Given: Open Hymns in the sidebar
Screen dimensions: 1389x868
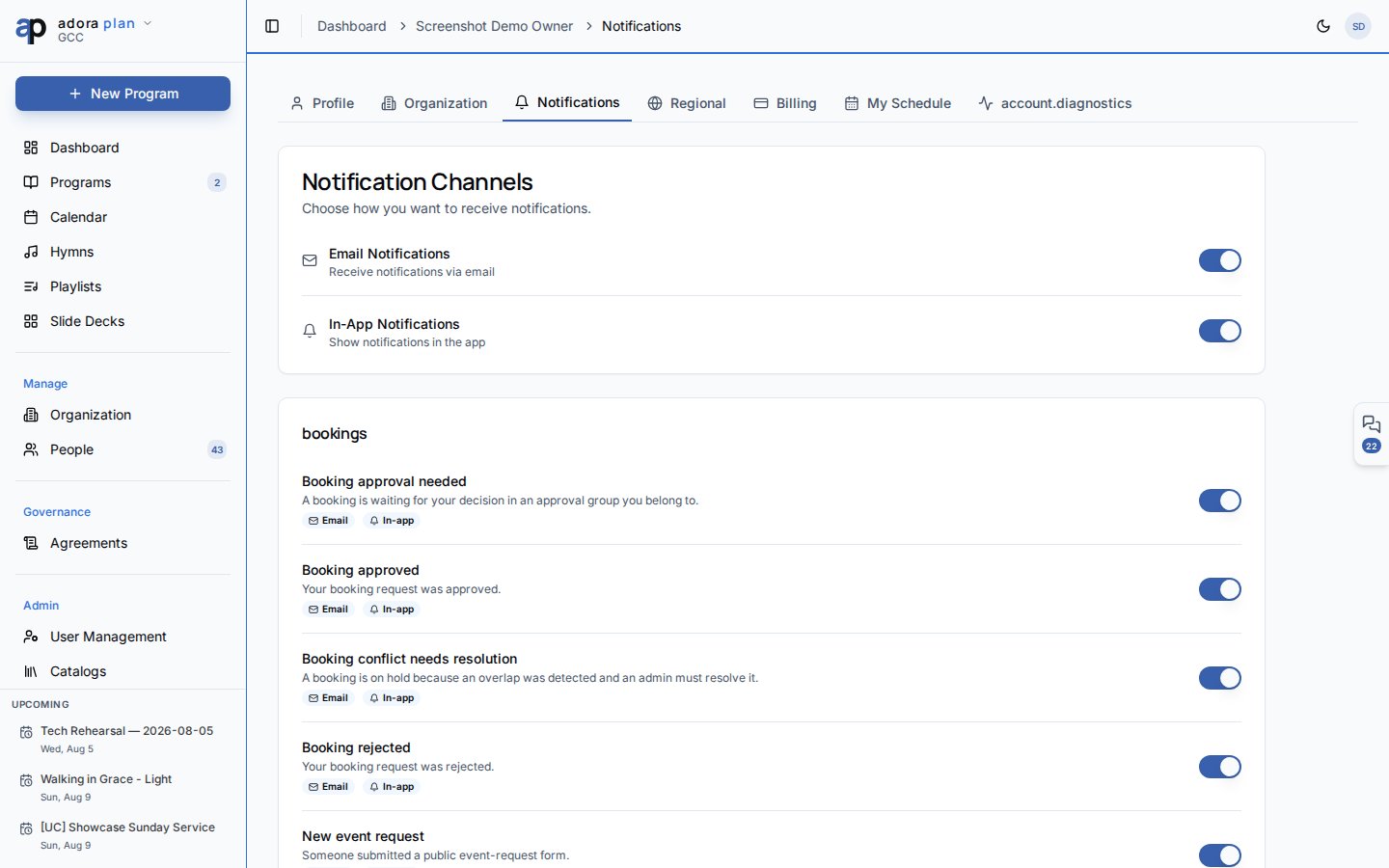Looking at the screenshot, I should point(123,252).
